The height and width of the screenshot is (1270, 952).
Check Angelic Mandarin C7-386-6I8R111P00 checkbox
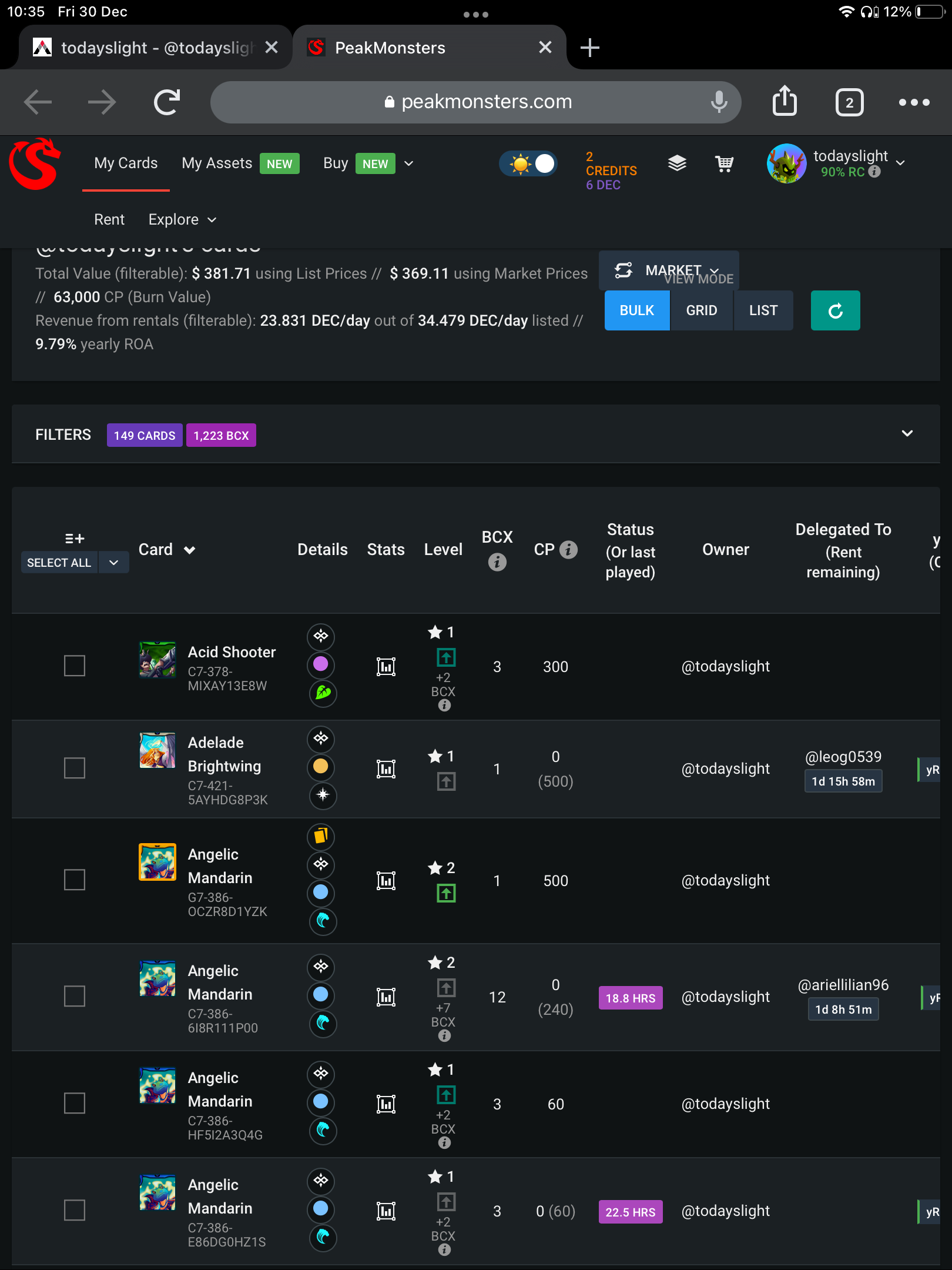click(75, 996)
